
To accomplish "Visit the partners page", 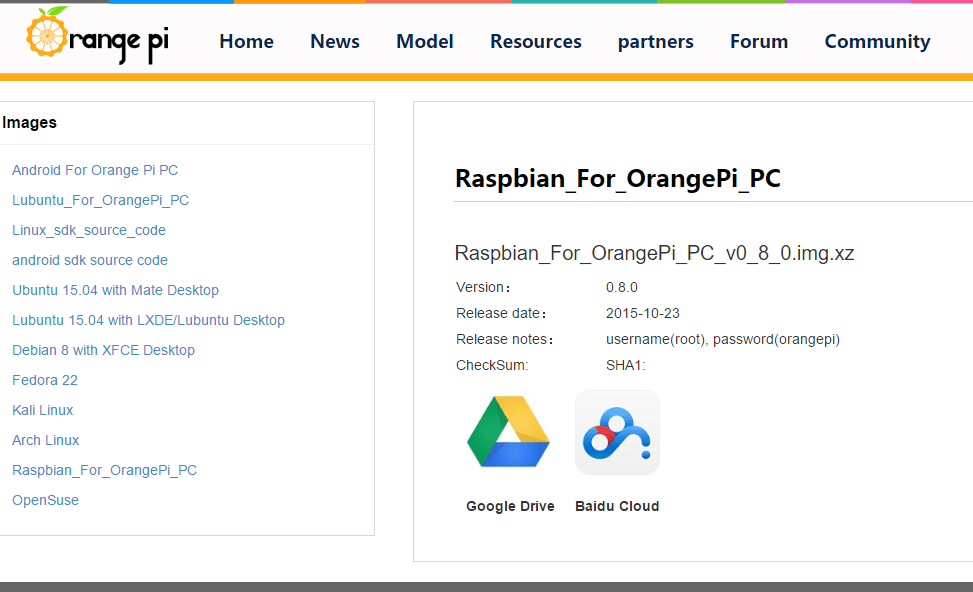I will click(x=655, y=41).
